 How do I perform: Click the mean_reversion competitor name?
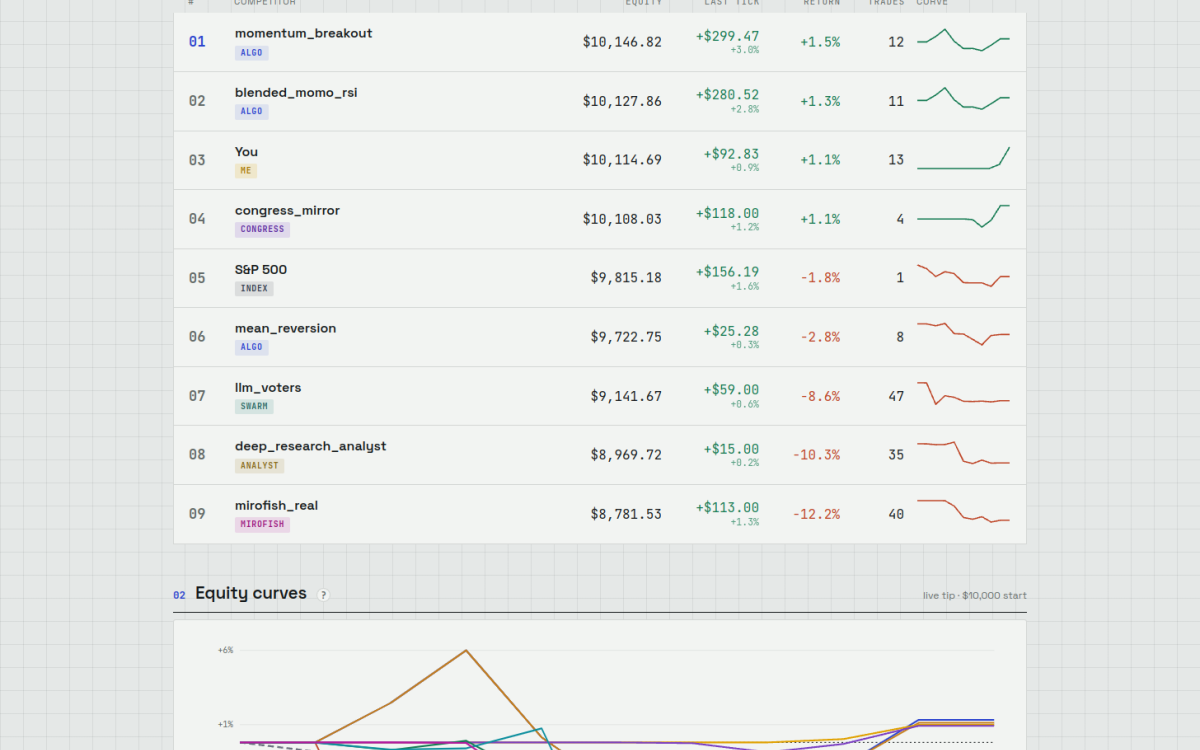point(285,328)
